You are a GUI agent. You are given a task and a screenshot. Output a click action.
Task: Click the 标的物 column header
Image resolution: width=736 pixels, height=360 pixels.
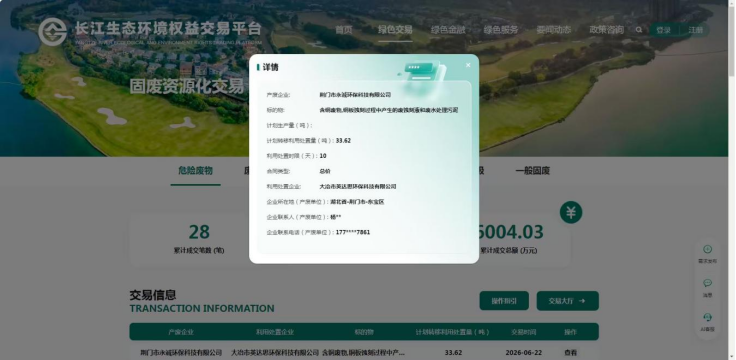364,332
